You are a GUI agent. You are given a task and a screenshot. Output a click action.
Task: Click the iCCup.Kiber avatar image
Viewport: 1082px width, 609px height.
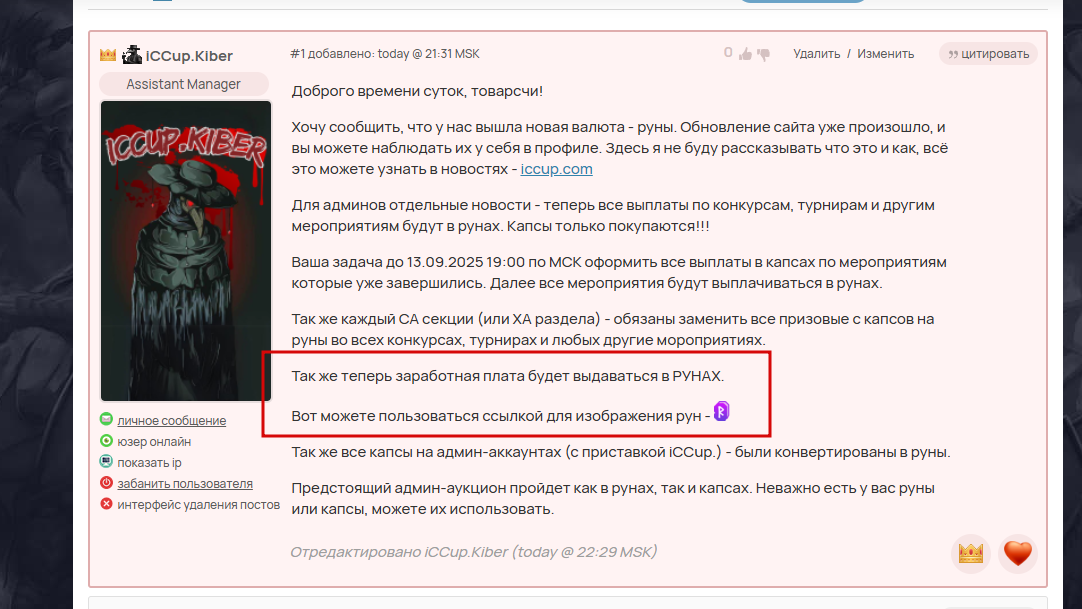click(186, 251)
